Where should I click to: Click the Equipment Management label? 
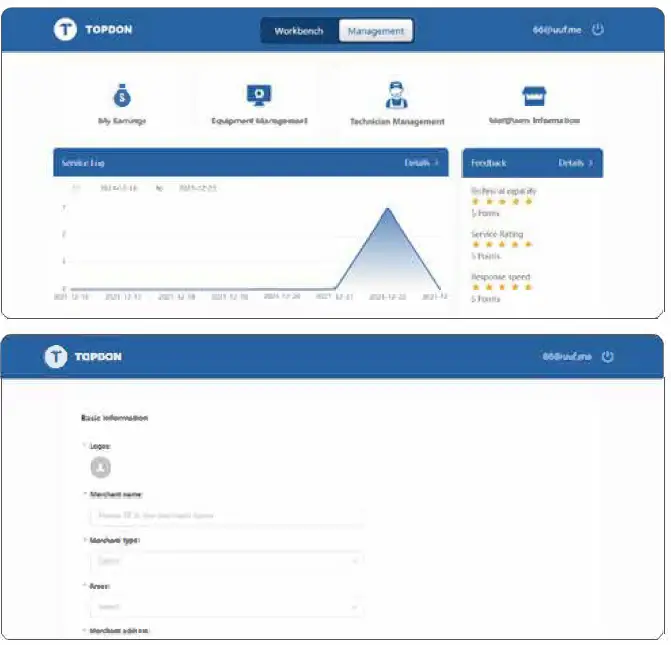259,121
